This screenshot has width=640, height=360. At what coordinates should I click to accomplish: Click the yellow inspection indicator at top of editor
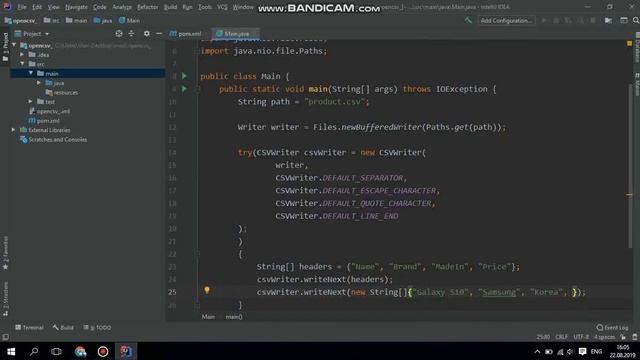point(629,43)
